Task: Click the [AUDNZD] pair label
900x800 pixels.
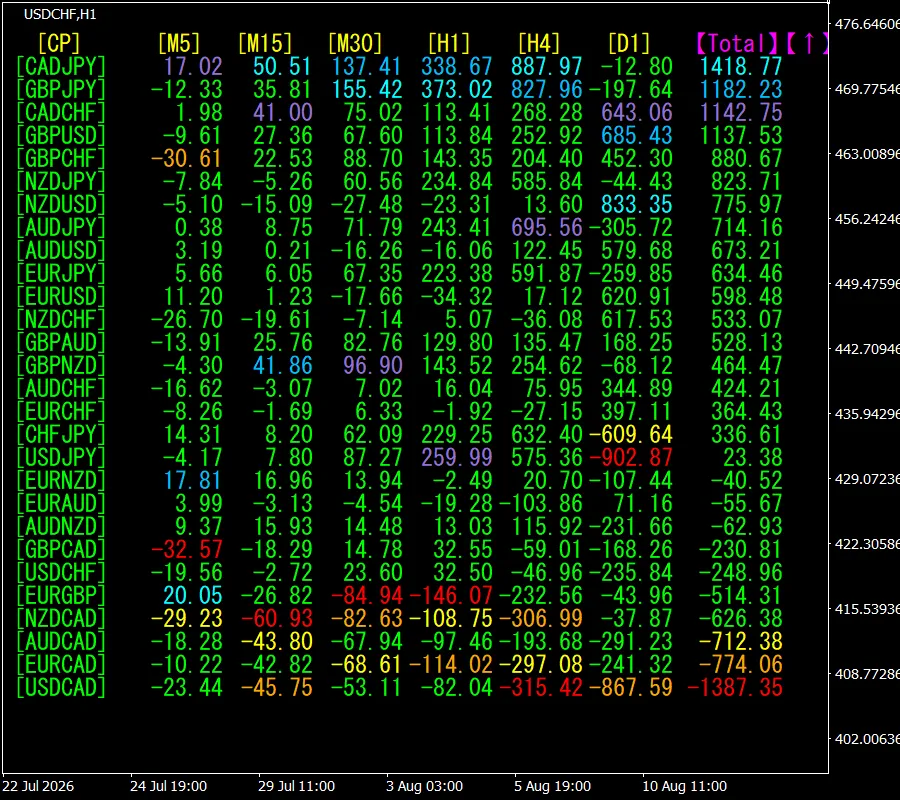Action: (x=61, y=526)
